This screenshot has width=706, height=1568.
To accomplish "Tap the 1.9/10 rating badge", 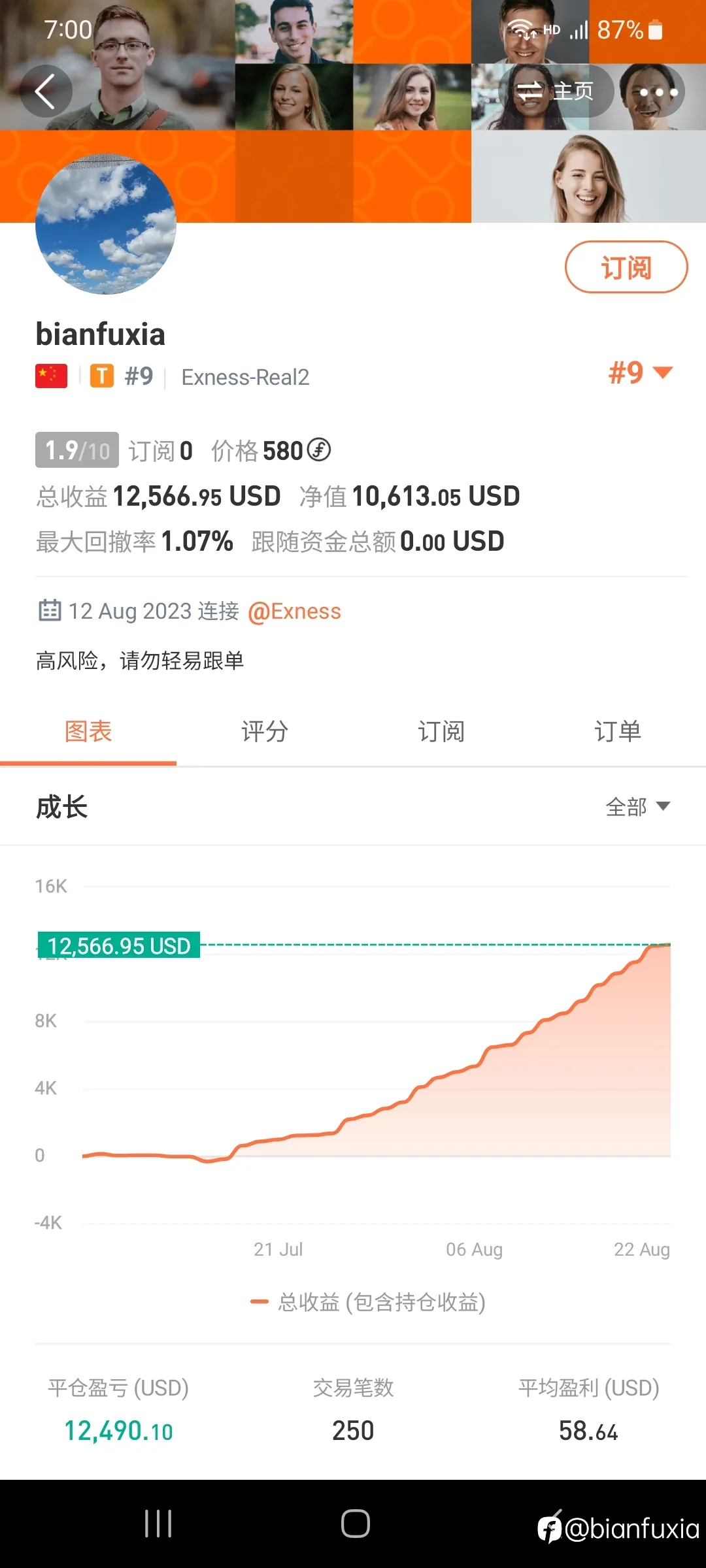I will [x=77, y=449].
